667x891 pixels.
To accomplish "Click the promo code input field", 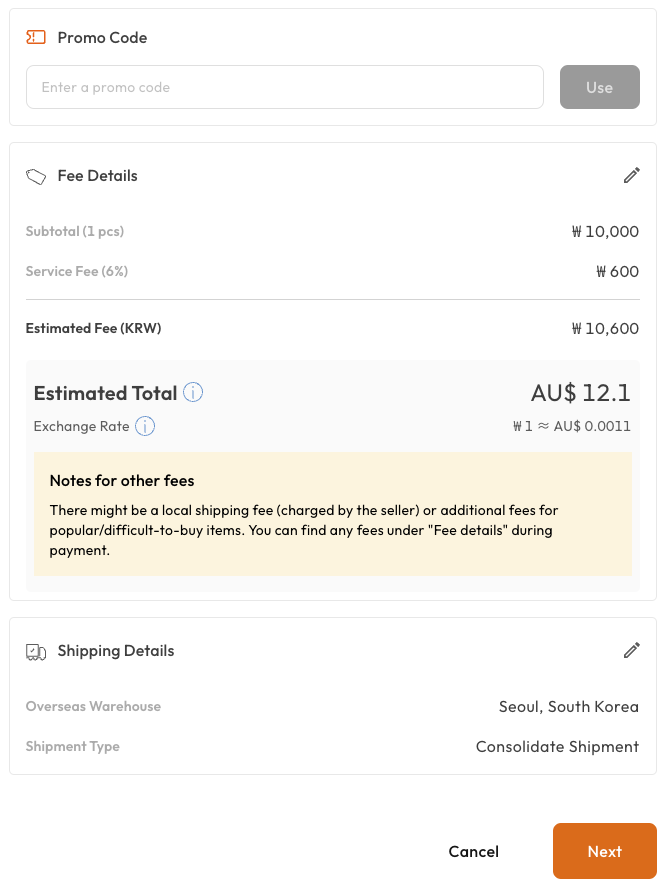I will [285, 87].
